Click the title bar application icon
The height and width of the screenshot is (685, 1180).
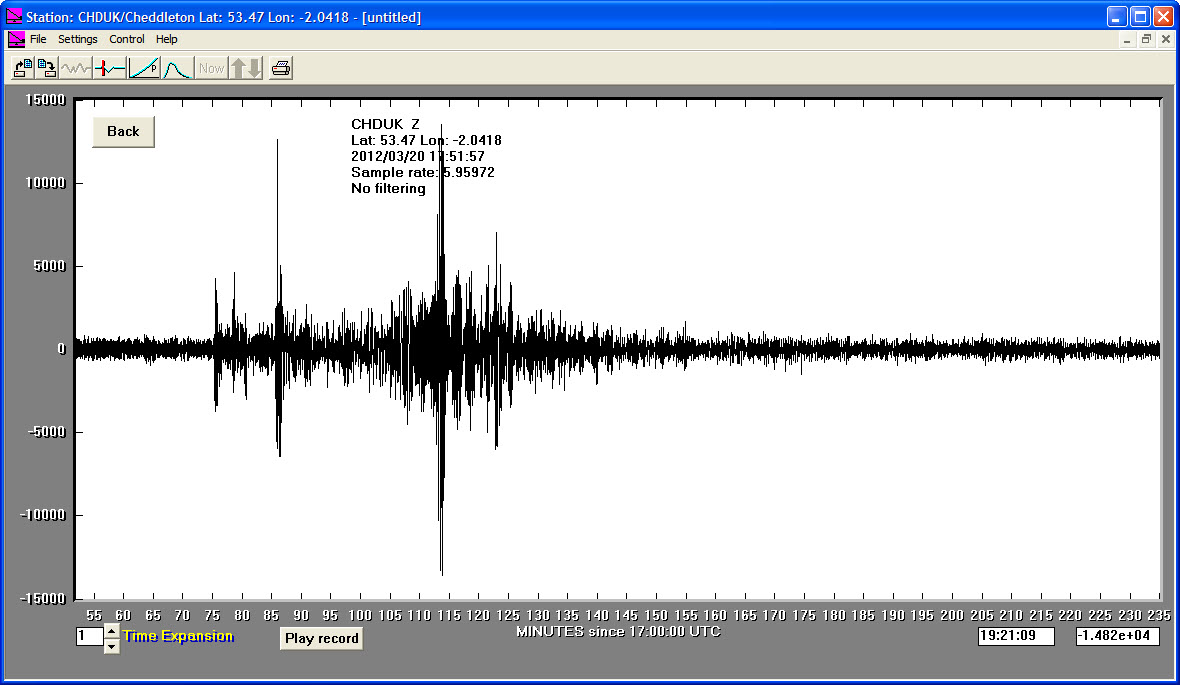point(14,17)
